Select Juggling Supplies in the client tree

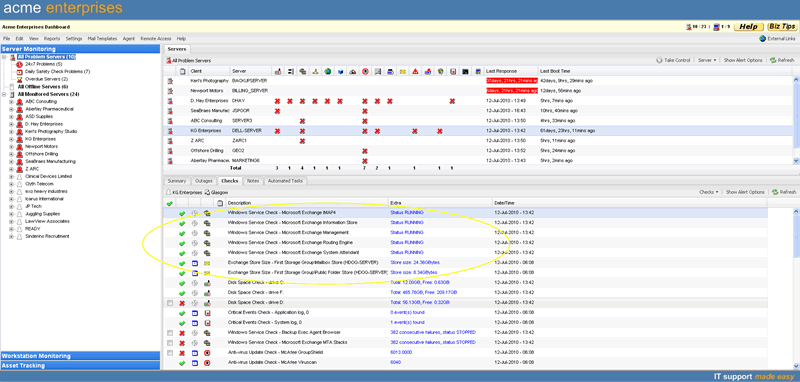(42, 214)
